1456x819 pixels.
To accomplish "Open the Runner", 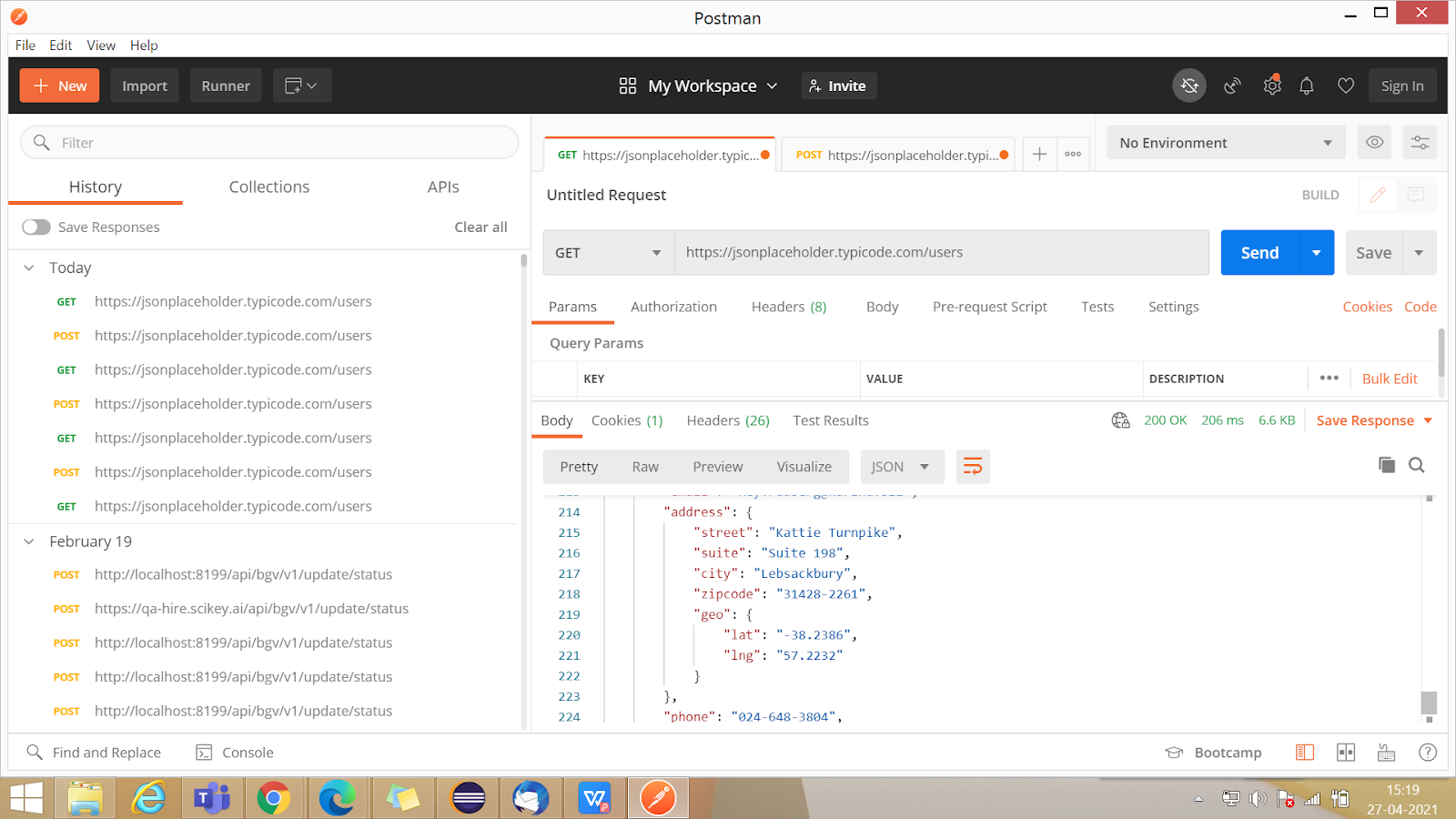I will (x=226, y=86).
